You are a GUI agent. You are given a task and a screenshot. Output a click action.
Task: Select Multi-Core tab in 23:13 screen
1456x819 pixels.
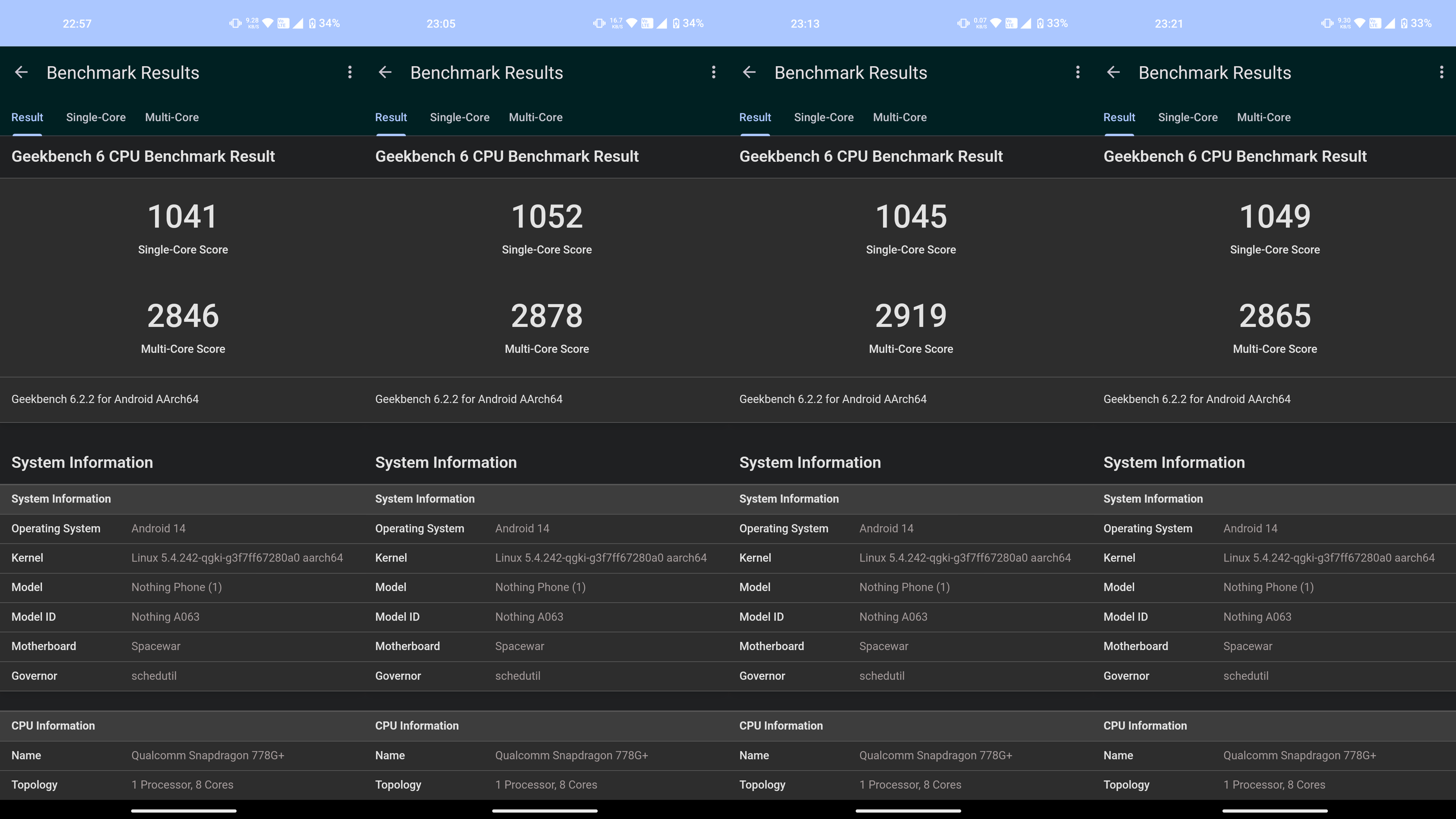click(x=900, y=117)
